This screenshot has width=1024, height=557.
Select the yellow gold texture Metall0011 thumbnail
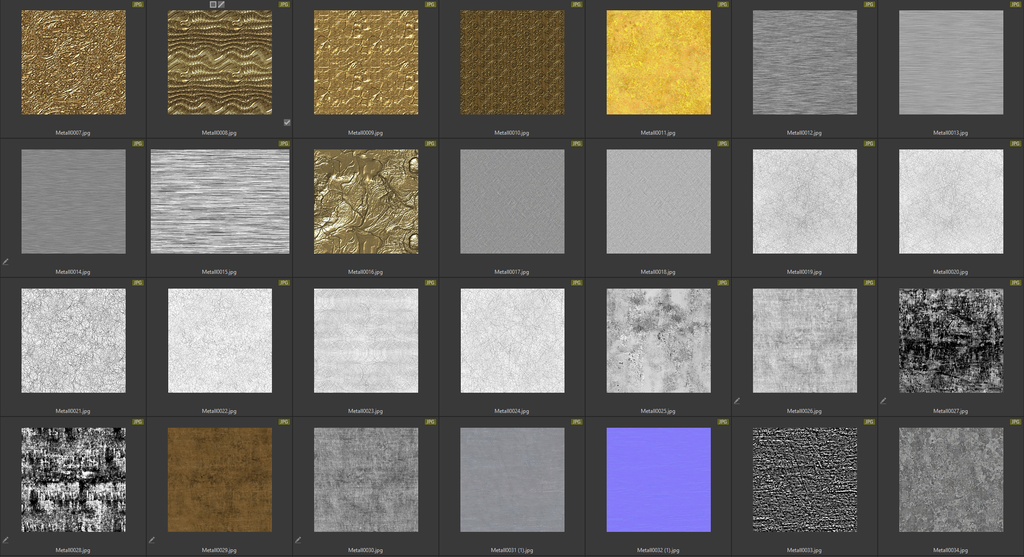(x=658, y=62)
